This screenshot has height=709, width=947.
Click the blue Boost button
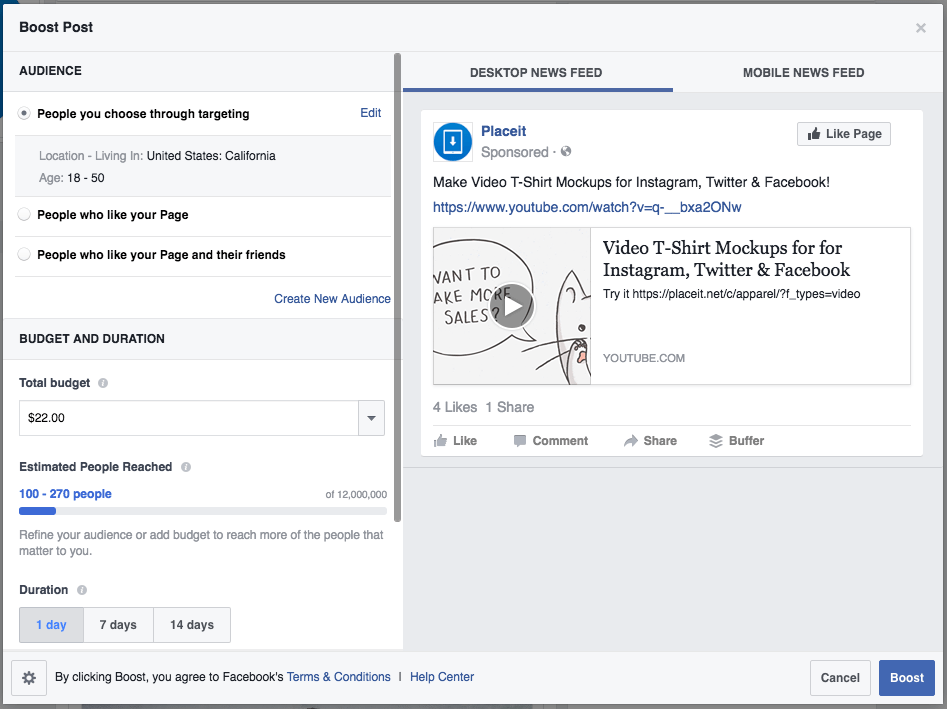(x=907, y=678)
